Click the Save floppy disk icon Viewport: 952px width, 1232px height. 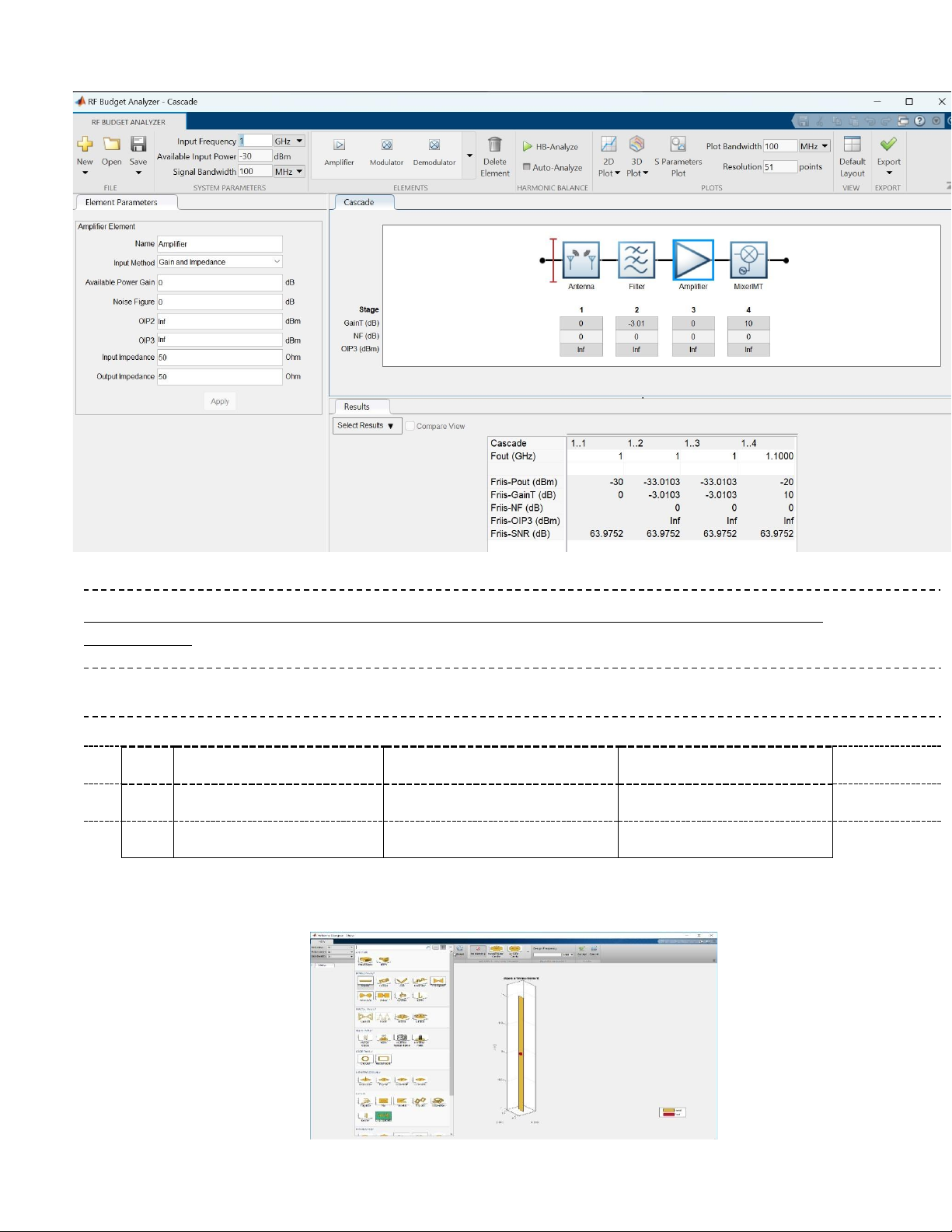[138, 144]
